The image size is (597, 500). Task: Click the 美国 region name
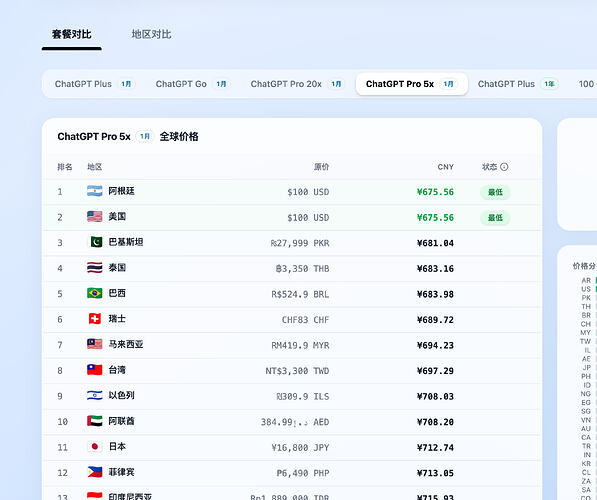click(x=117, y=216)
